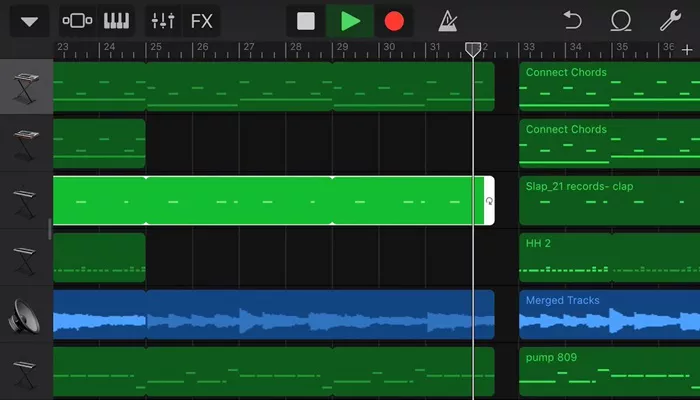Jump to bar 29 on ruler
This screenshot has width=700, height=400.
pos(342,47)
